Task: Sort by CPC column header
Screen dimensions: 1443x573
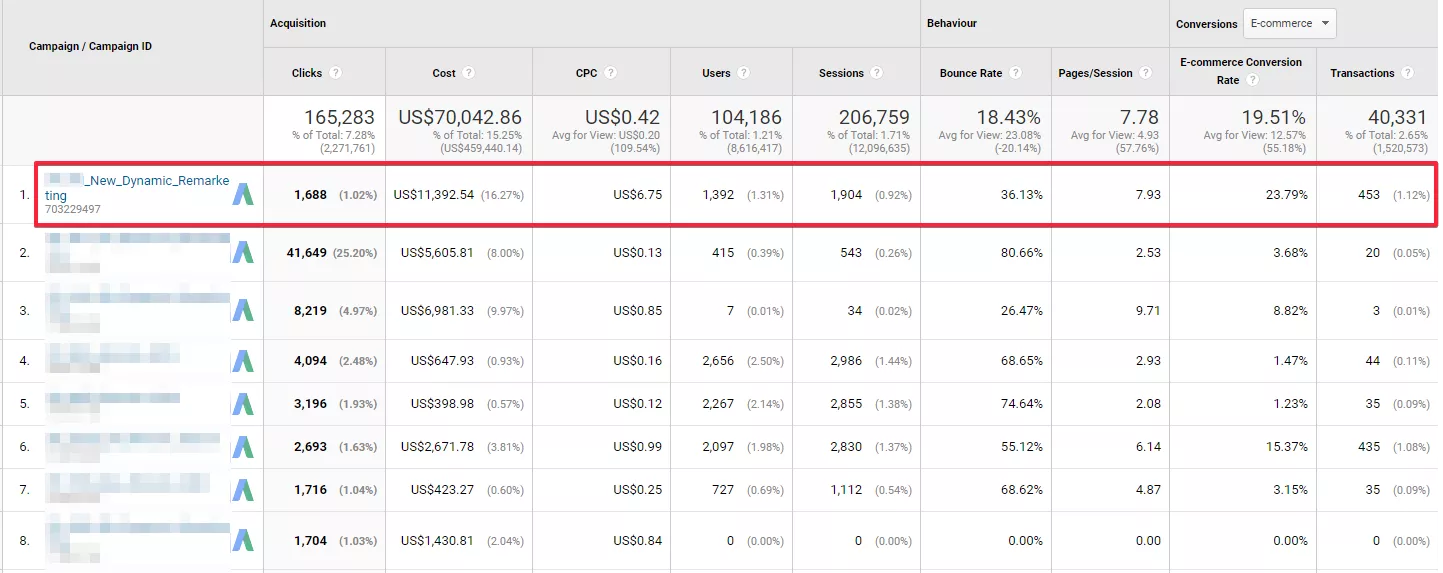Action: pyautogui.click(x=587, y=73)
